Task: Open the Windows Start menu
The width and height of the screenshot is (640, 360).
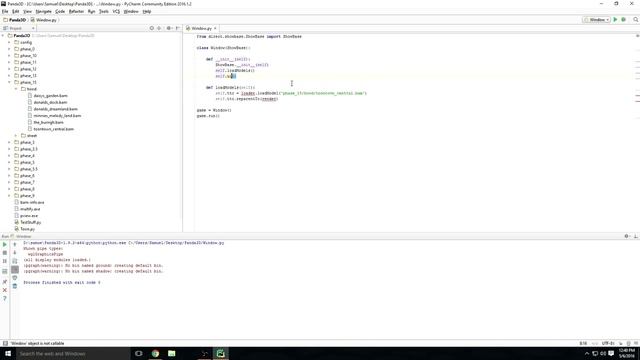Action: (x=8, y=353)
